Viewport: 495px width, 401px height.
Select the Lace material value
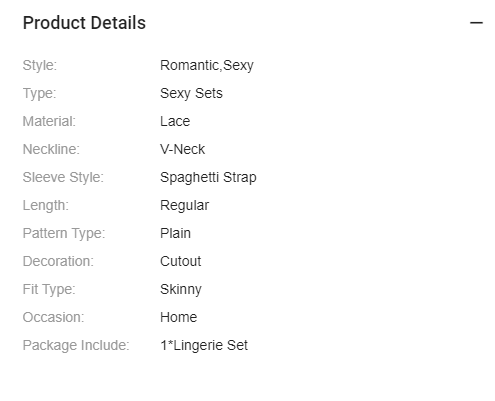[175, 121]
